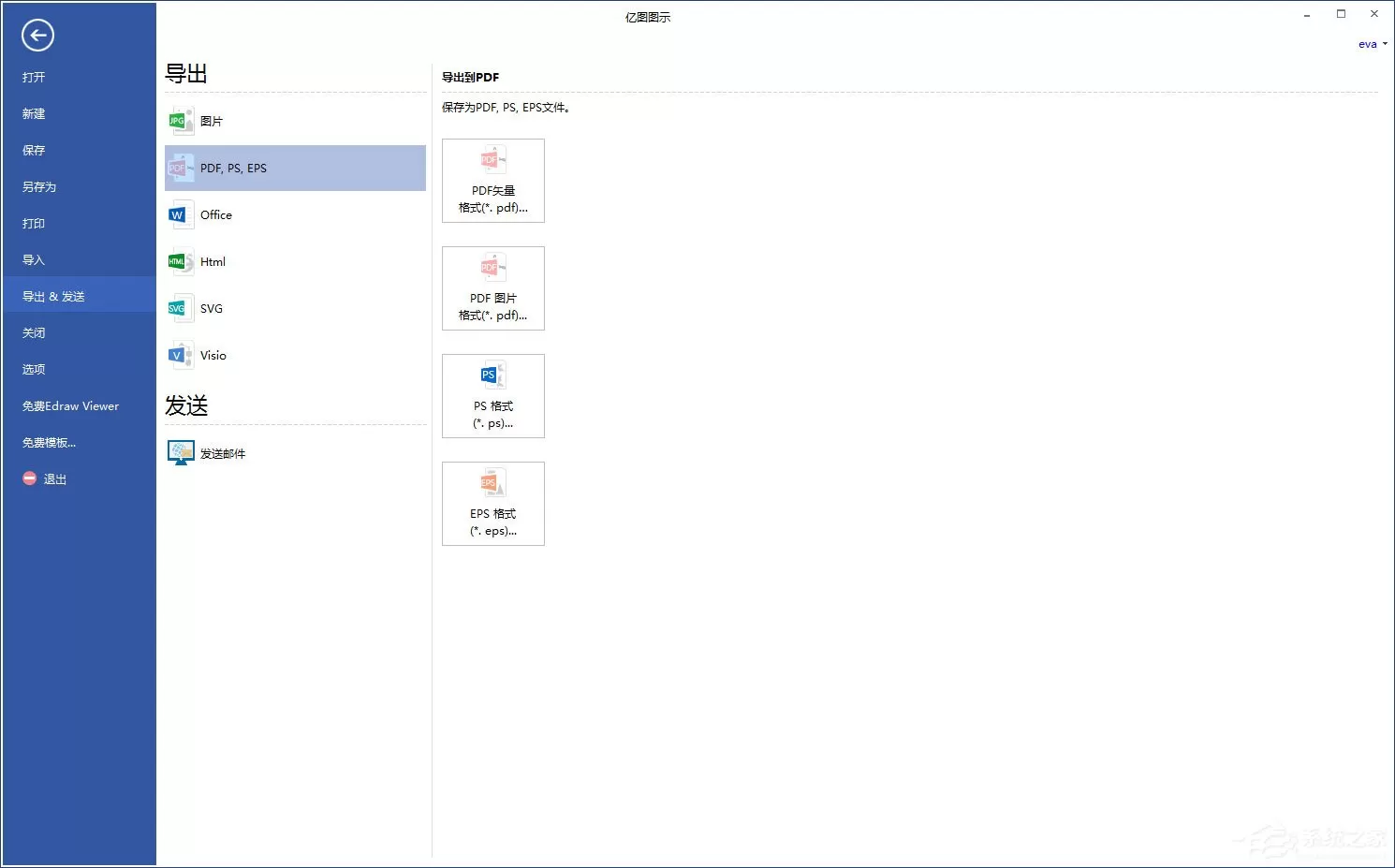Screen dimensions: 1395x868
Task: Expand the eva account dropdown
Action: (1373, 44)
